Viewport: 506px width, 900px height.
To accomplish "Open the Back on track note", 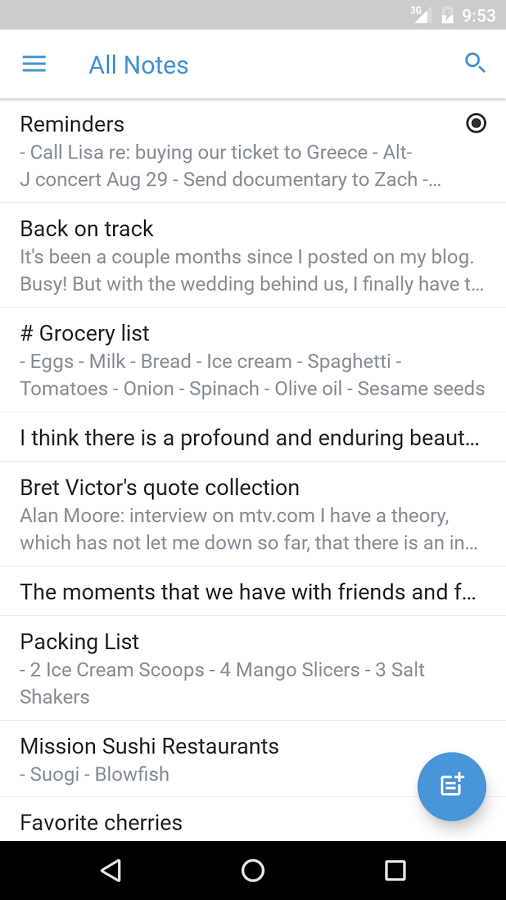I will pos(253,255).
